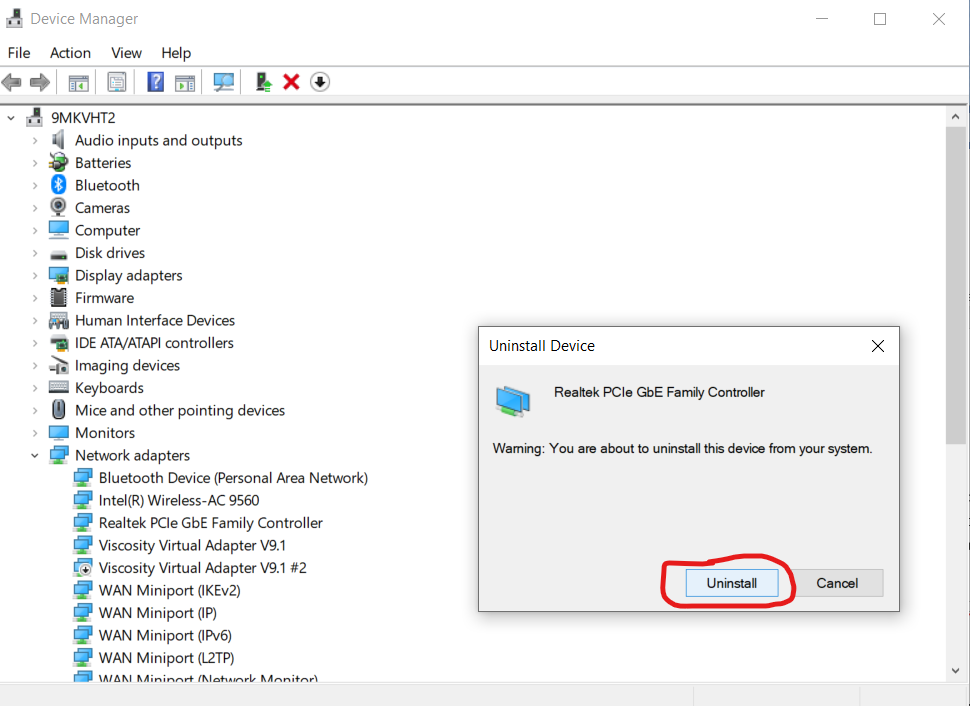Click the Batteries category icon
Screen dimensions: 970x706
[58, 162]
